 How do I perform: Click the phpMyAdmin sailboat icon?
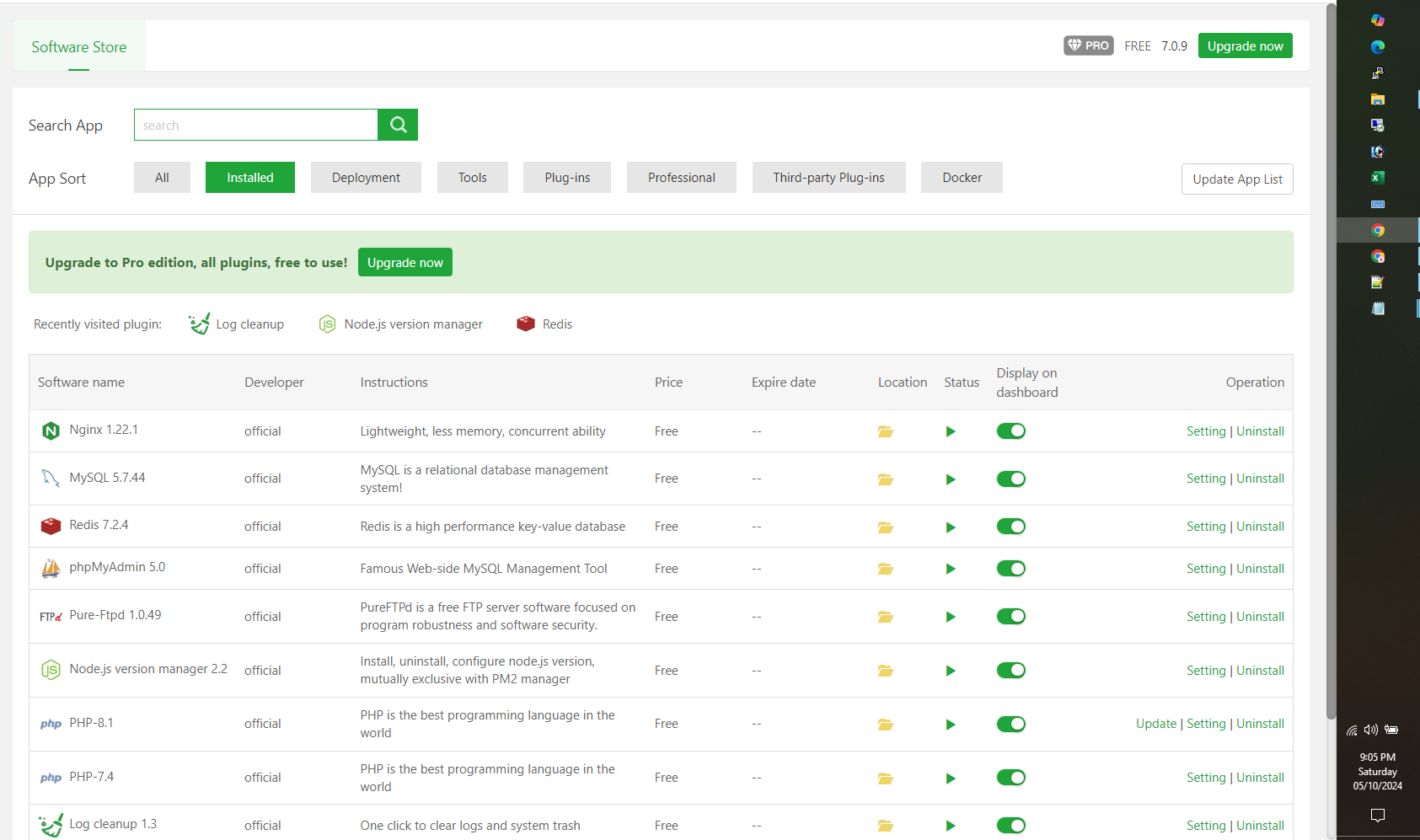click(x=51, y=567)
